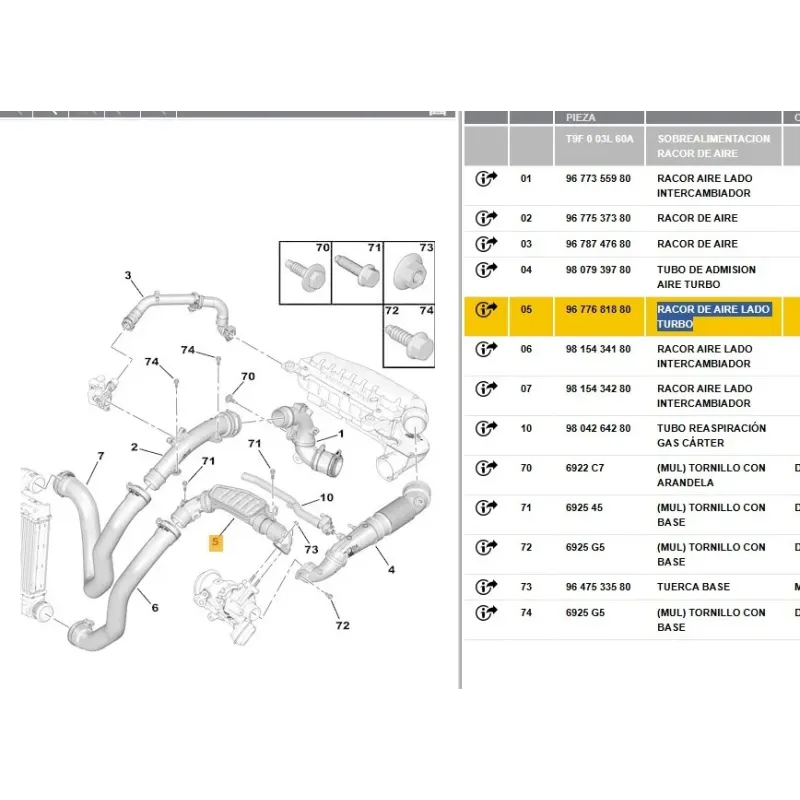Click TUBO DE ADMISION AIRE TURBO description

pyautogui.click(x=705, y=277)
